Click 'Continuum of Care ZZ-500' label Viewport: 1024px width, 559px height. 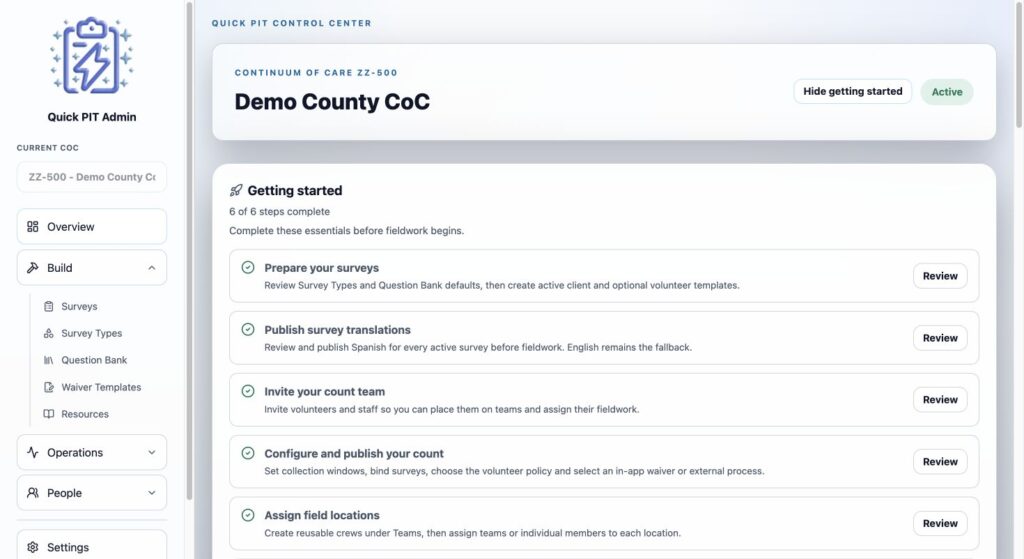click(x=316, y=72)
